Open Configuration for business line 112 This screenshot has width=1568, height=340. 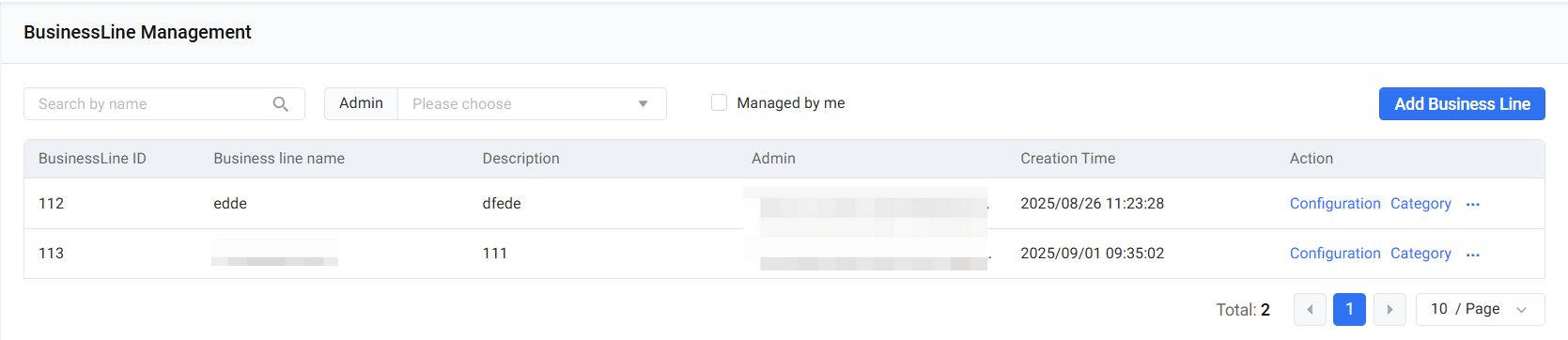pyautogui.click(x=1335, y=204)
